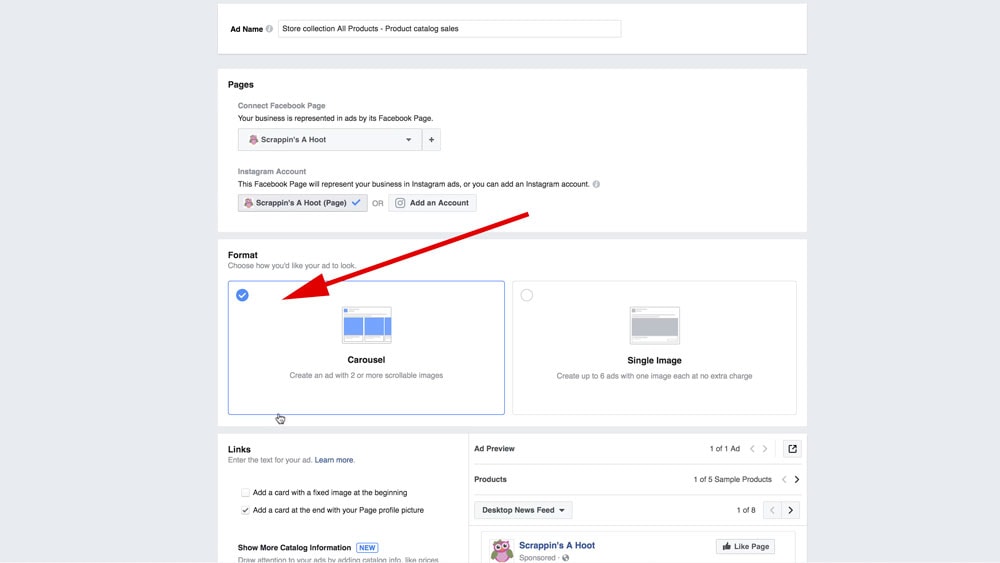
Task: Uncheck Add a card at the end option
Action: coord(245,510)
